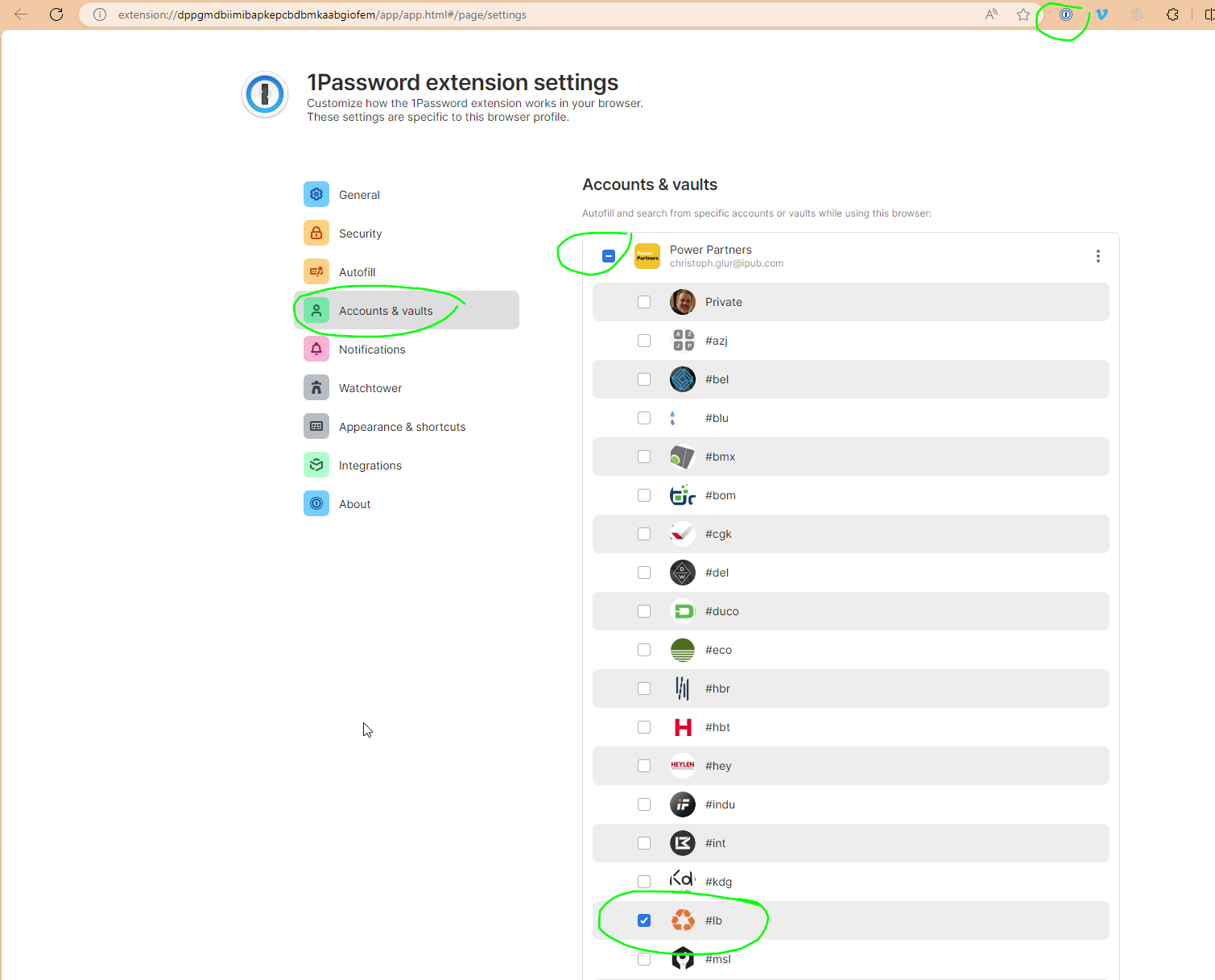Image resolution: width=1215 pixels, height=980 pixels.
Task: Click the #bom vault icon
Action: click(x=683, y=495)
